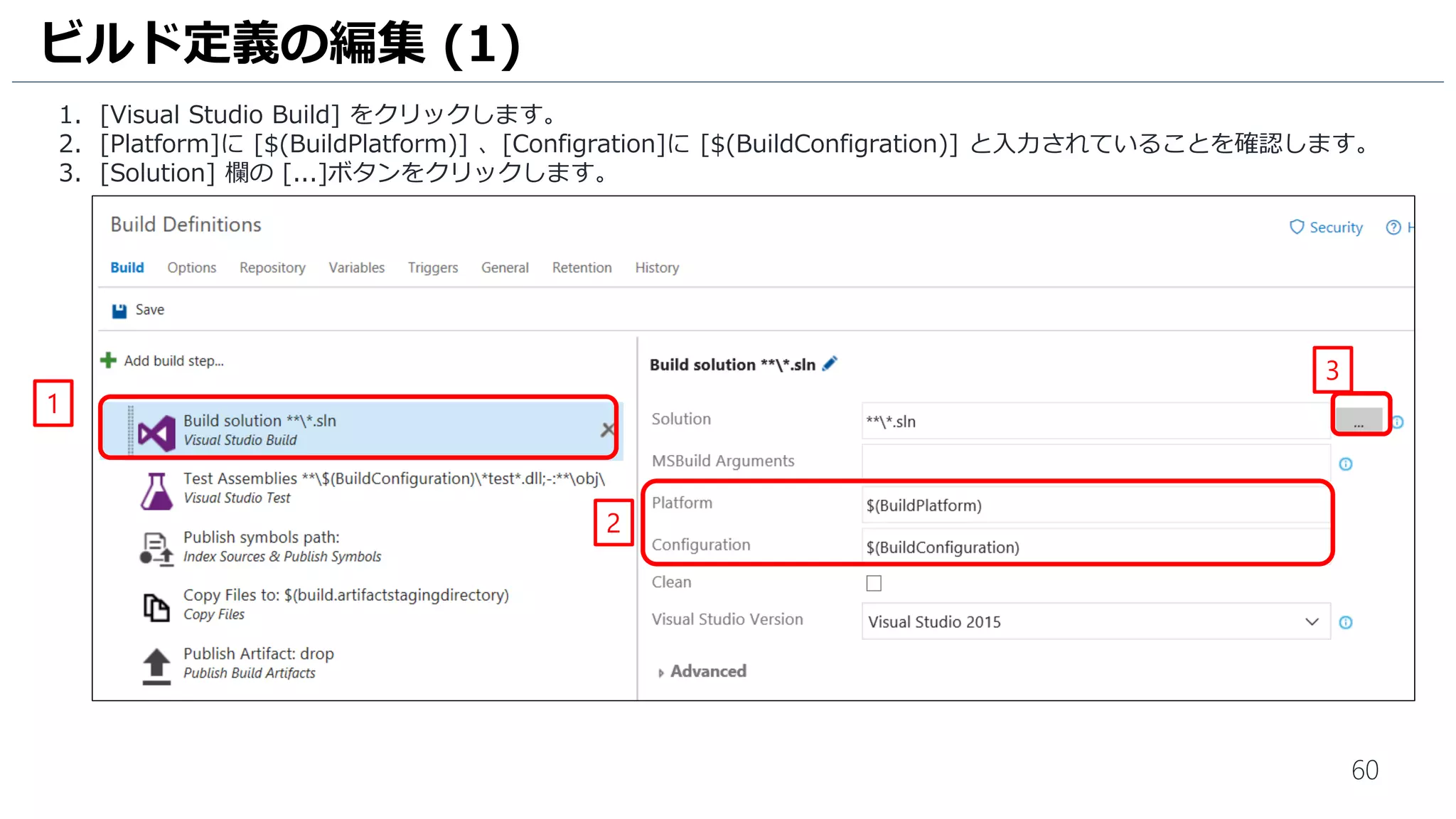The height and width of the screenshot is (819, 1456).
Task: Click the Publish symbols path step icon
Action: coord(156,550)
